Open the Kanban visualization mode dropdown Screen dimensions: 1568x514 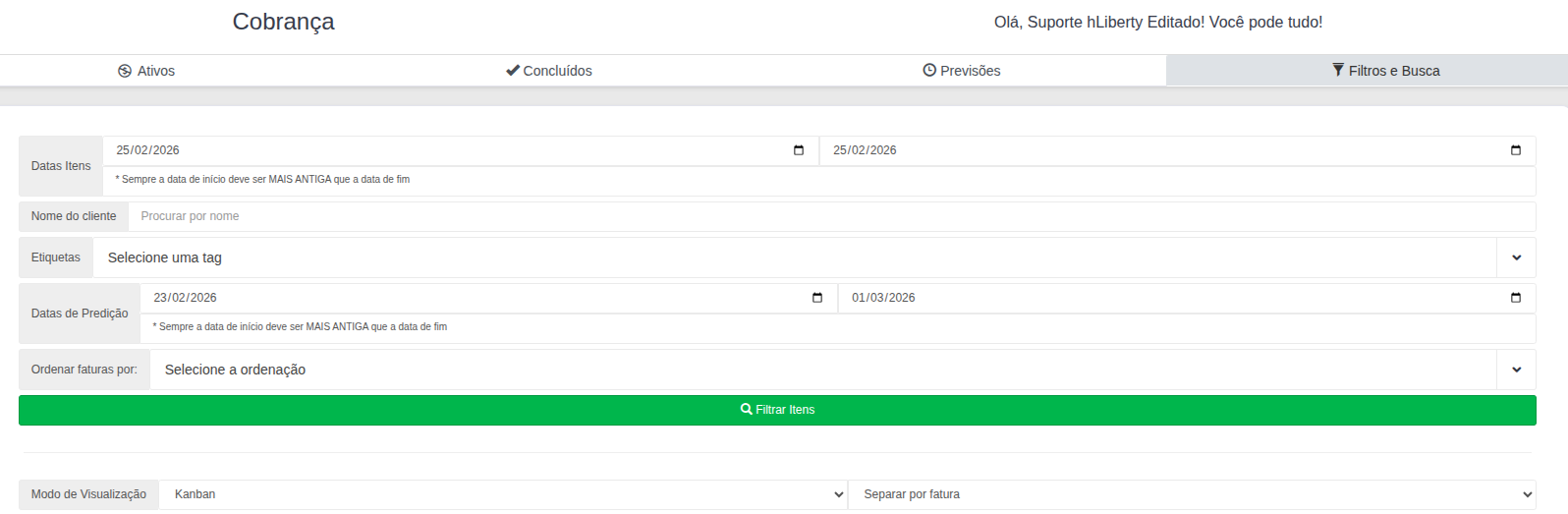[x=503, y=494]
